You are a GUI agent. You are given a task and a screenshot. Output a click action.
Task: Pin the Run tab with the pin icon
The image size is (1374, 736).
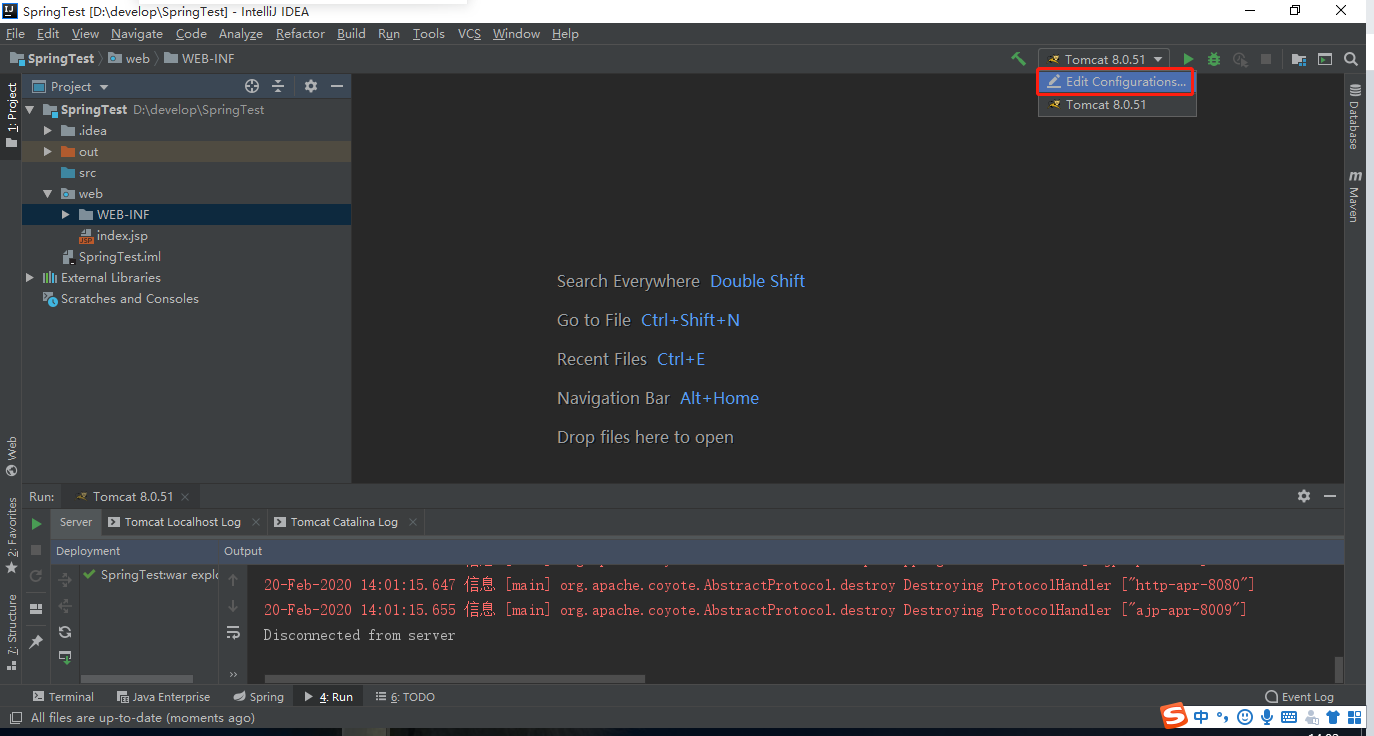click(36, 641)
